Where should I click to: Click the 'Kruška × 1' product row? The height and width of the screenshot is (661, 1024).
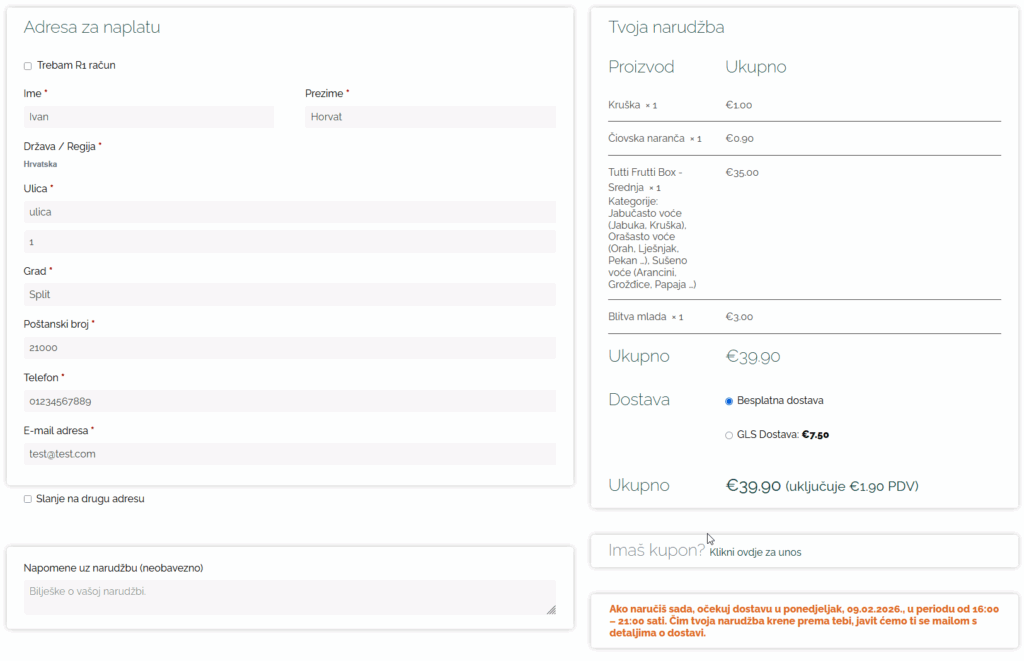click(632, 105)
